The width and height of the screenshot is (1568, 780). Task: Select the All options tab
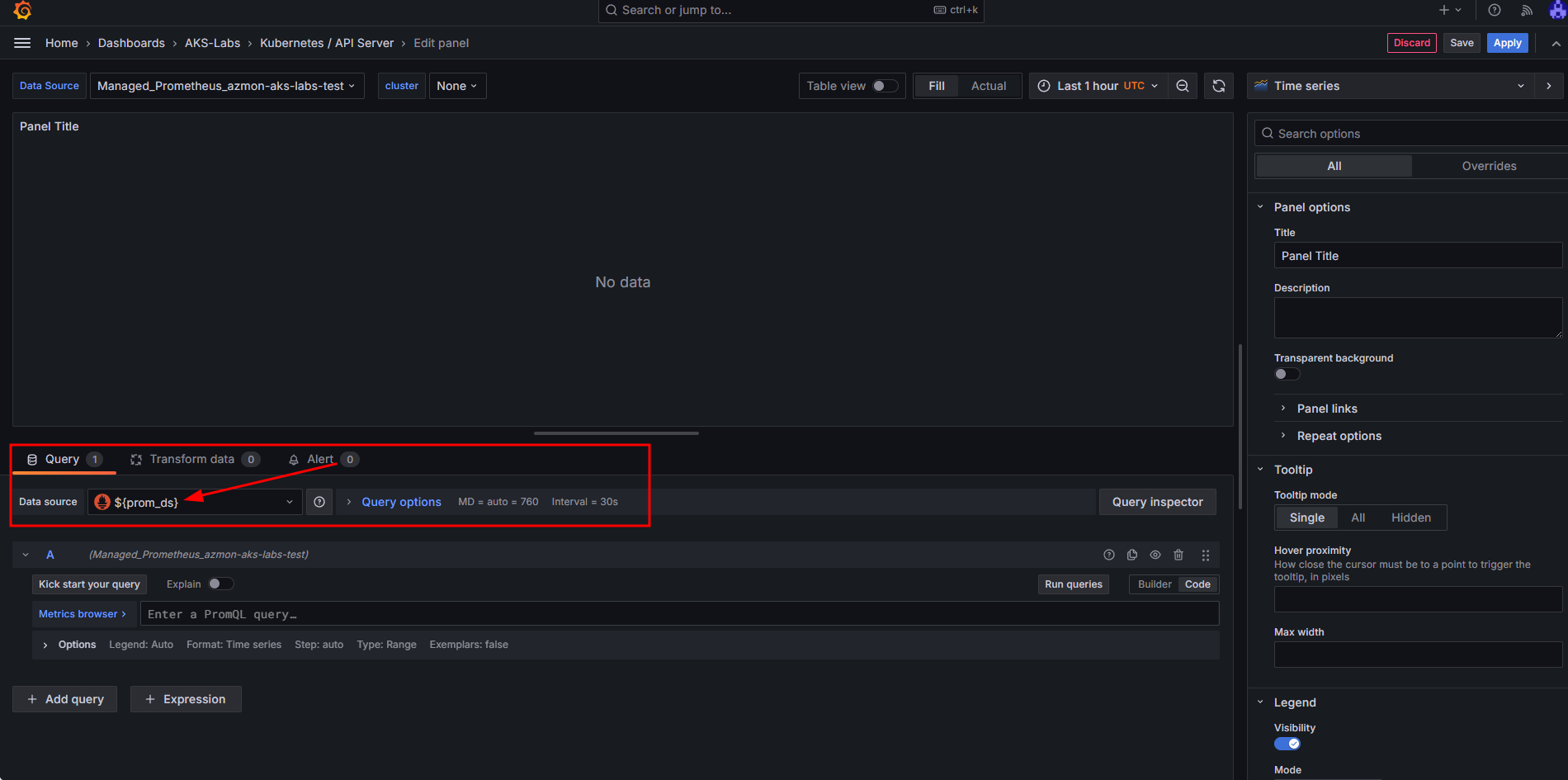click(x=1334, y=166)
